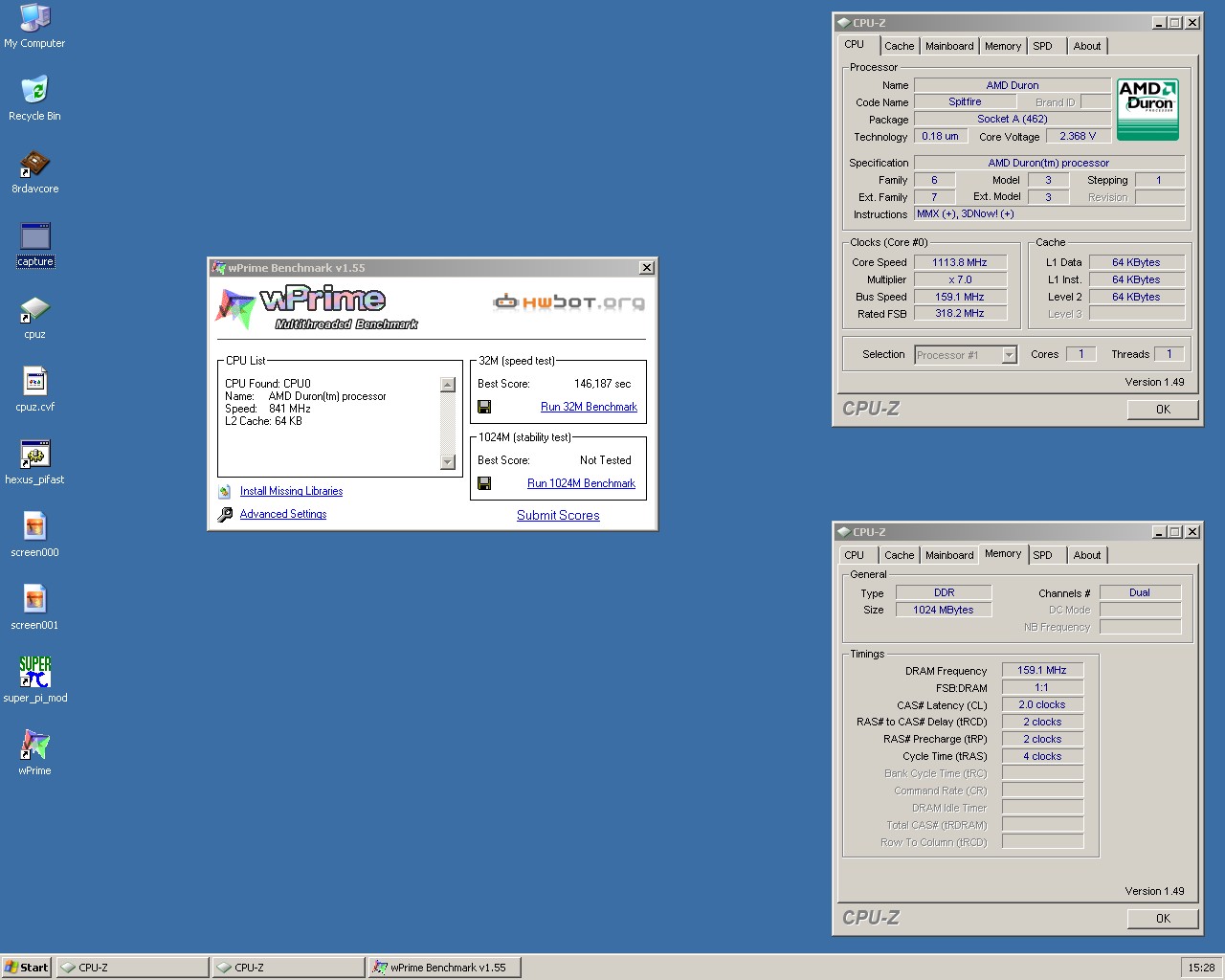Select the hexus_pifast icon
Image resolution: width=1225 pixels, height=980 pixels.
click(x=34, y=454)
